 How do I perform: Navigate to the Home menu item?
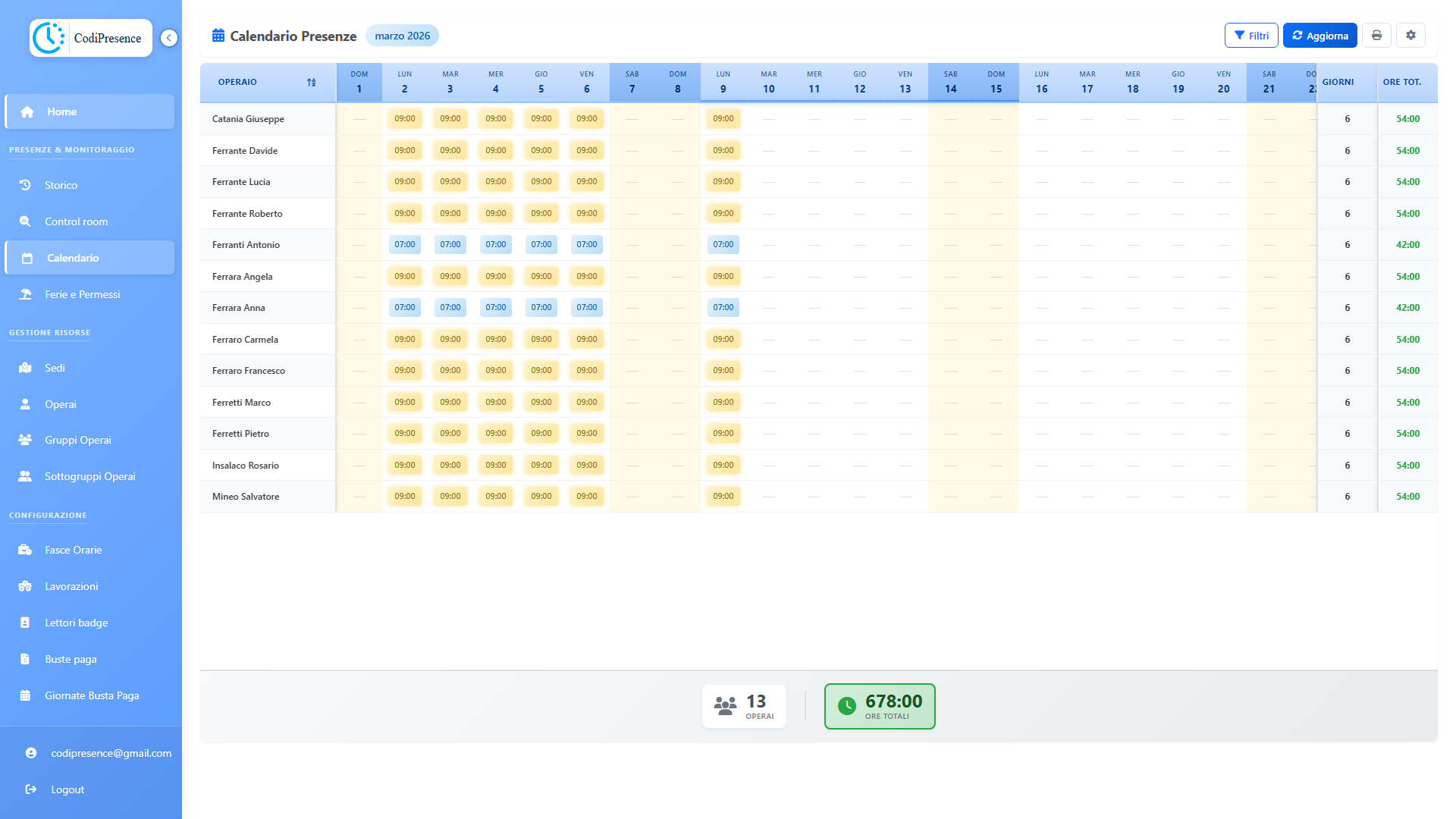click(x=61, y=111)
